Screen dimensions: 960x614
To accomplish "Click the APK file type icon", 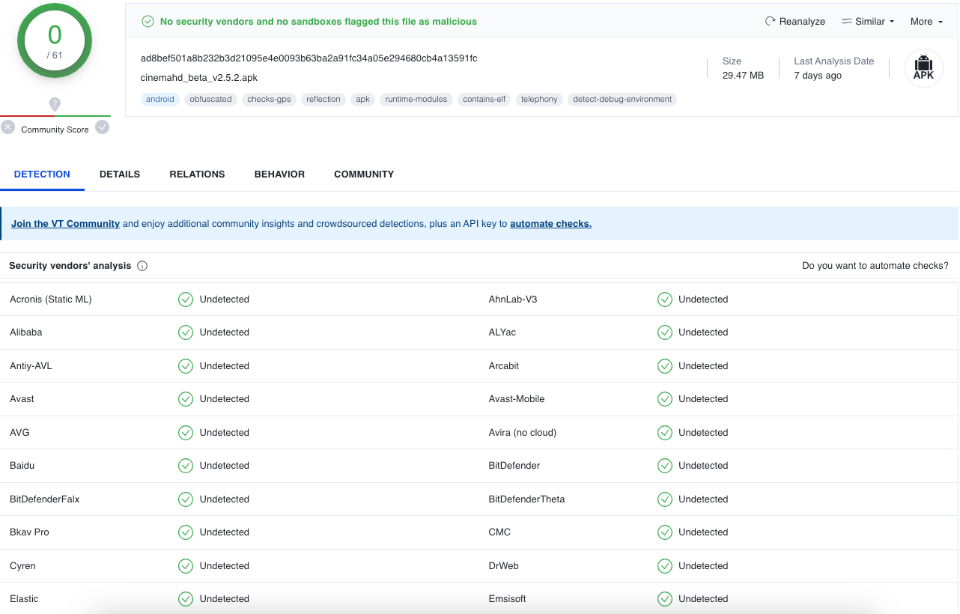I will pyautogui.click(x=923, y=68).
